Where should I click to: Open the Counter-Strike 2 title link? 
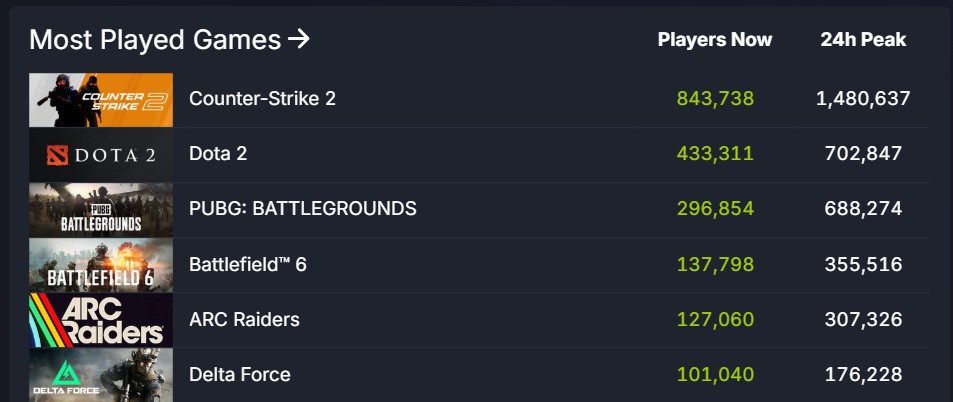click(x=262, y=99)
